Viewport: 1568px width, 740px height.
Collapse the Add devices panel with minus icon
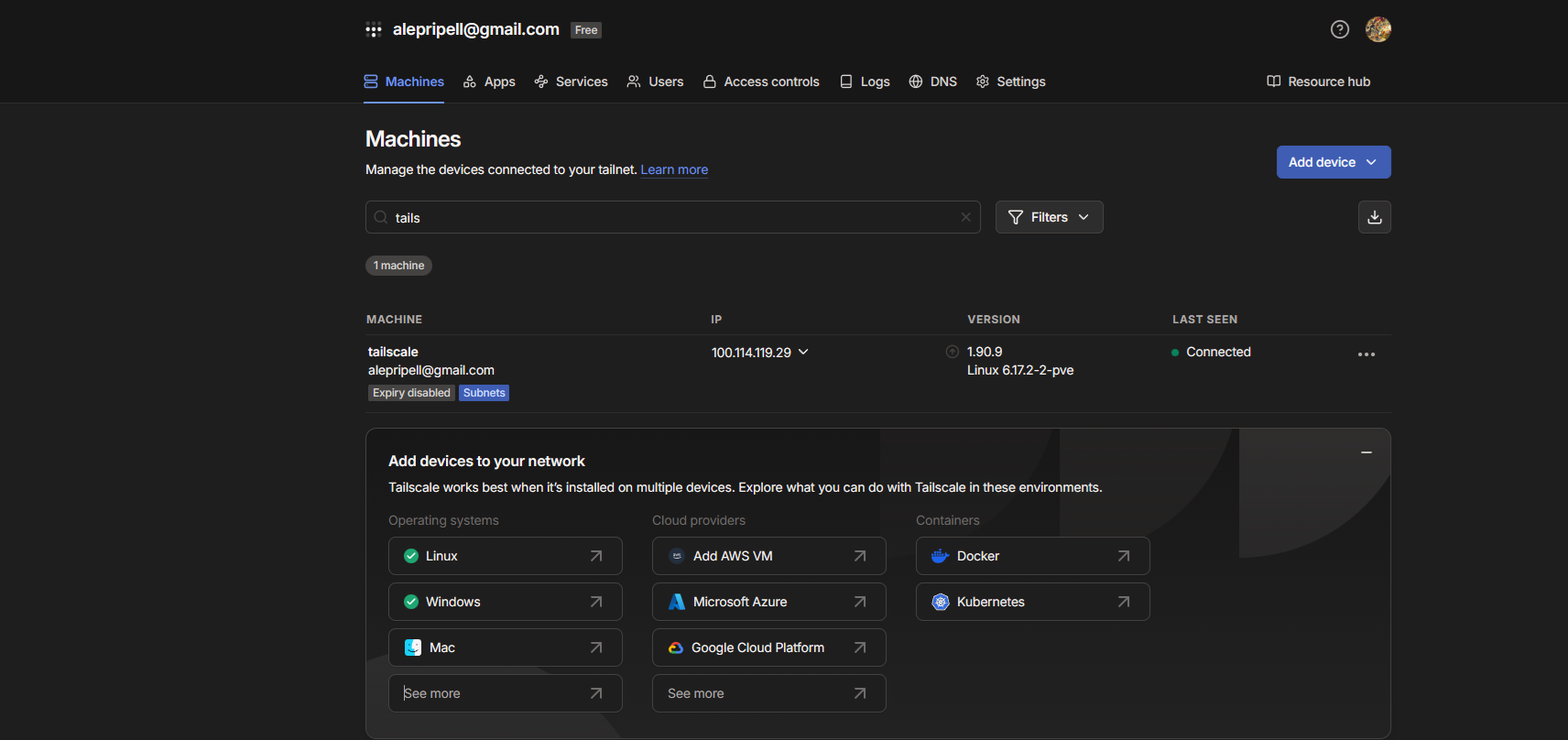tap(1366, 452)
